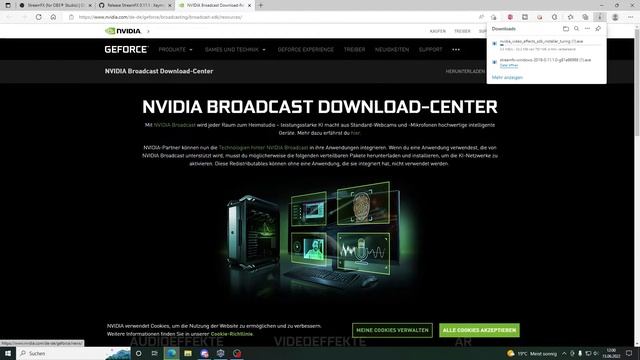The height and width of the screenshot is (360, 640).
Task: Open the Cookie-Richtlinie link
Action: (x=231, y=334)
